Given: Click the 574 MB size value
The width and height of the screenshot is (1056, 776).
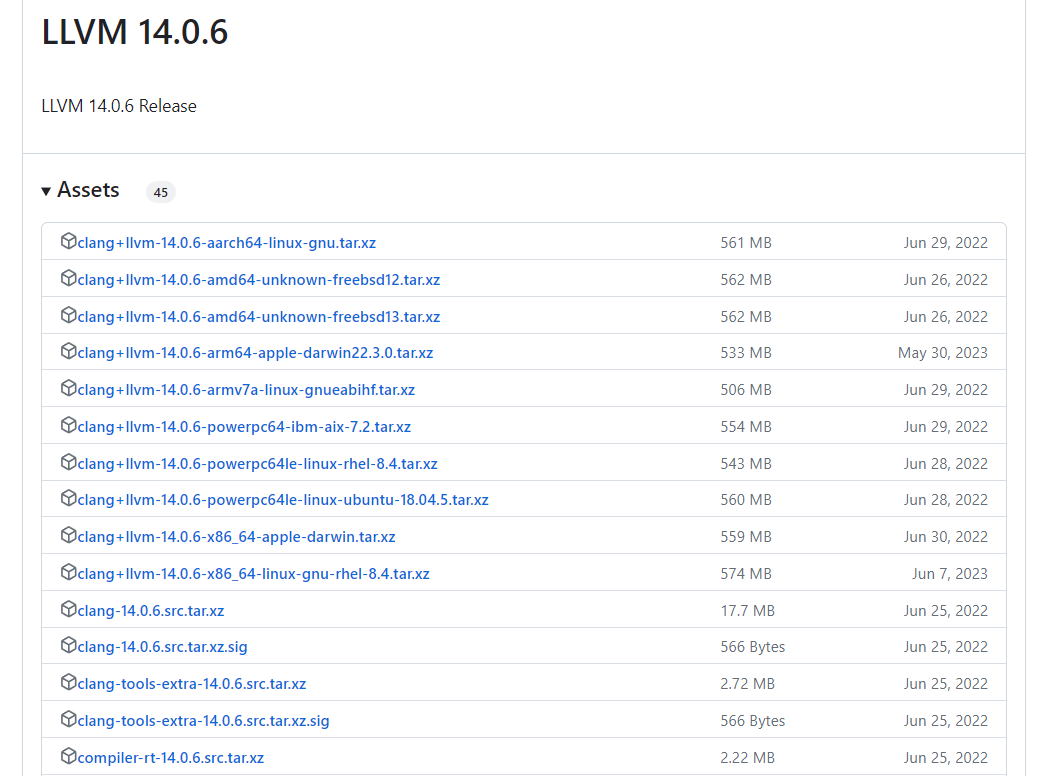Looking at the screenshot, I should [x=746, y=574].
